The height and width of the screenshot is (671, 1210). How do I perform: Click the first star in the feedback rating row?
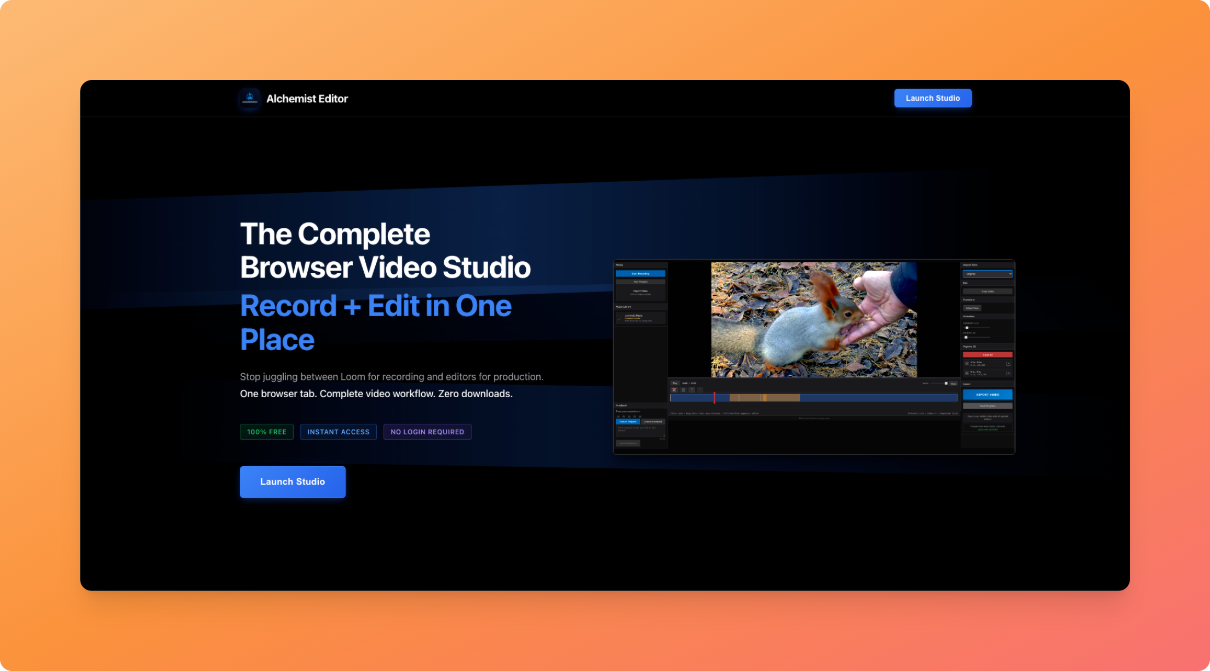pyautogui.click(x=618, y=416)
